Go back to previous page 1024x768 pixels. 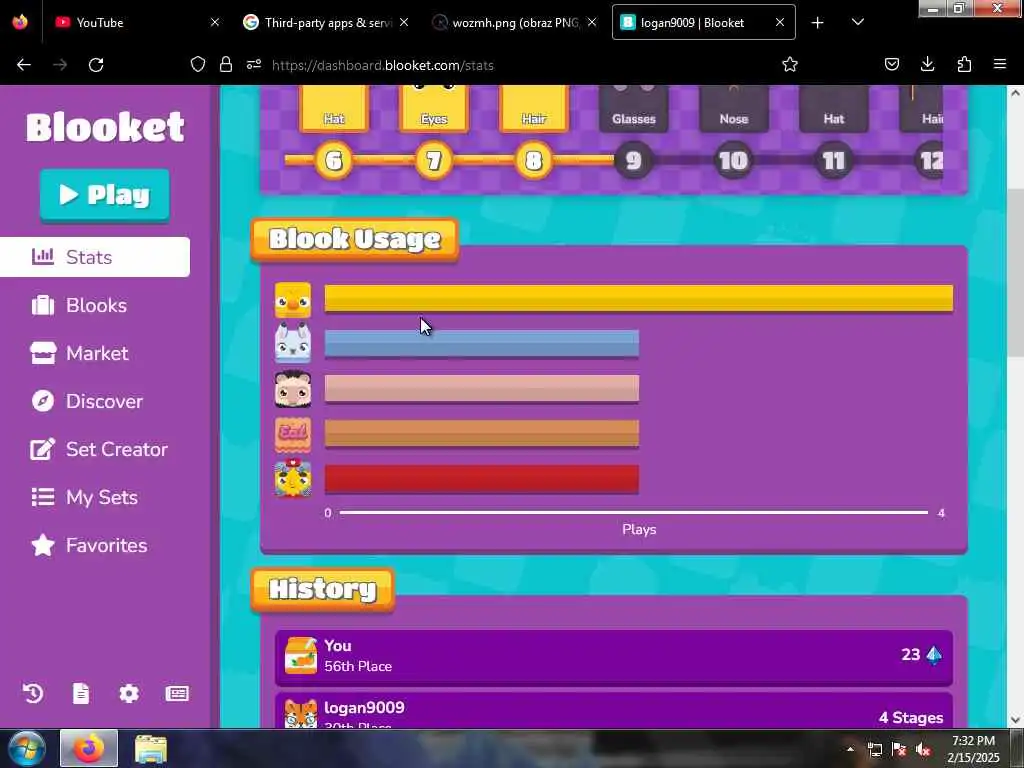[x=24, y=65]
